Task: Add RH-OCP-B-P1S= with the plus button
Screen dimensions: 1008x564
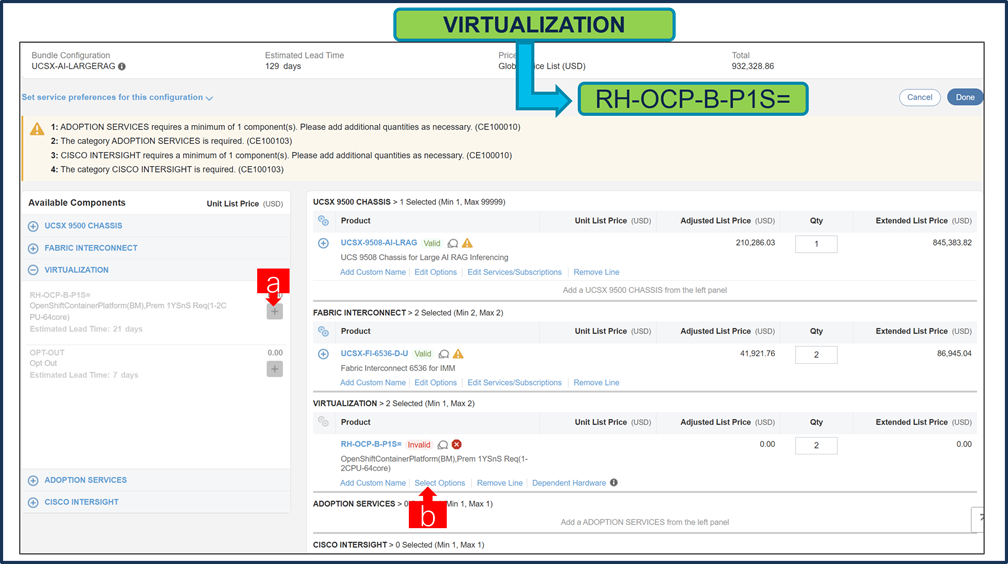Action: pyautogui.click(x=274, y=311)
